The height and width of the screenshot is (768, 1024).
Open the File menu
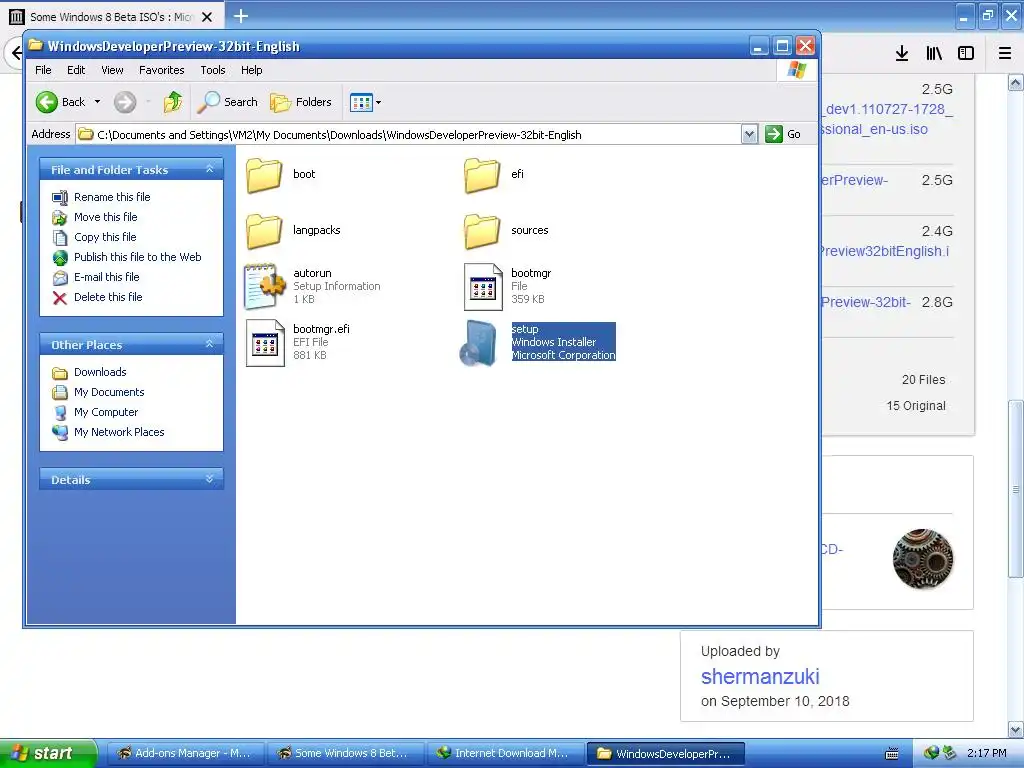[x=43, y=70]
